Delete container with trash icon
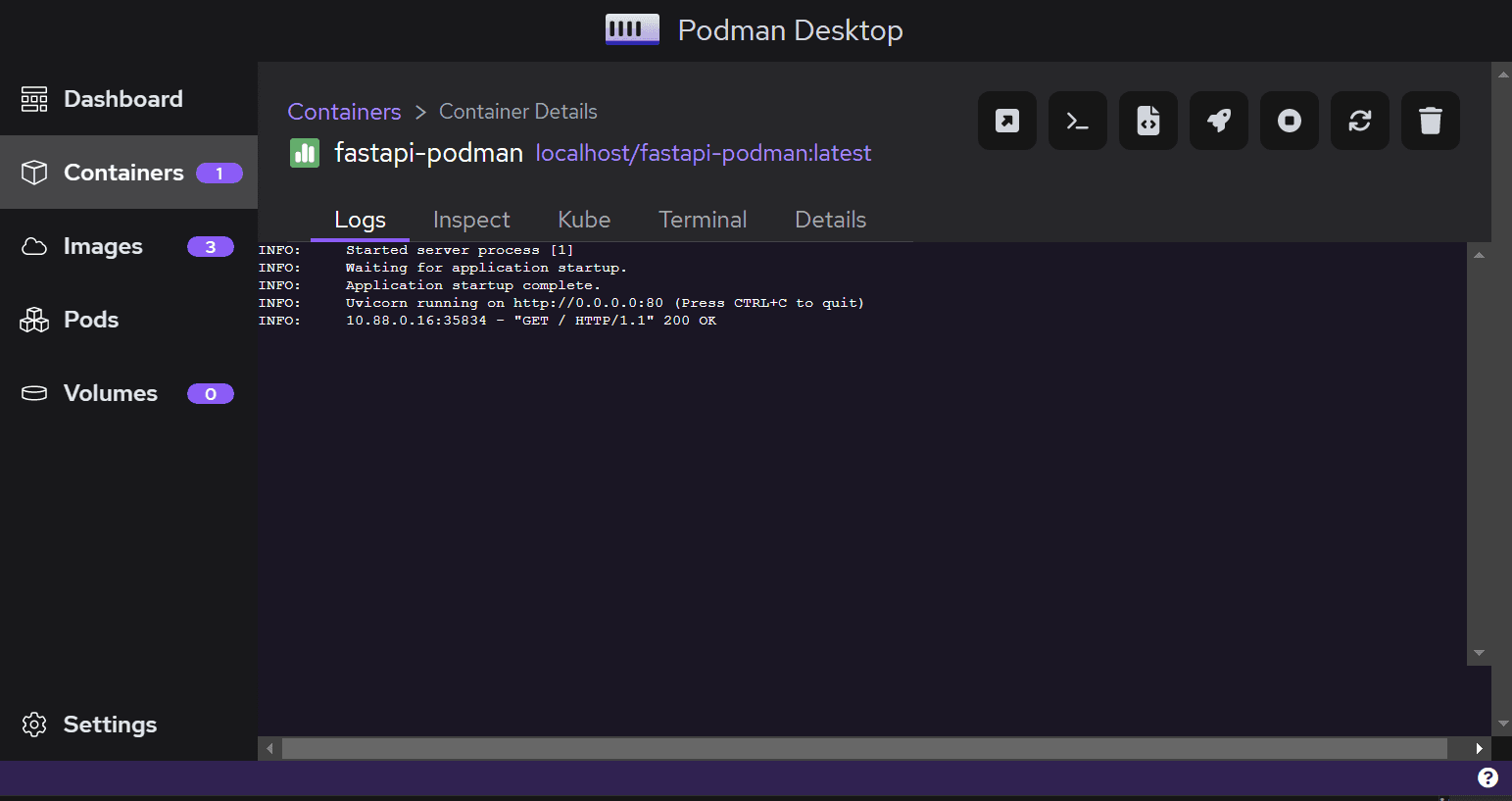 coord(1431,121)
